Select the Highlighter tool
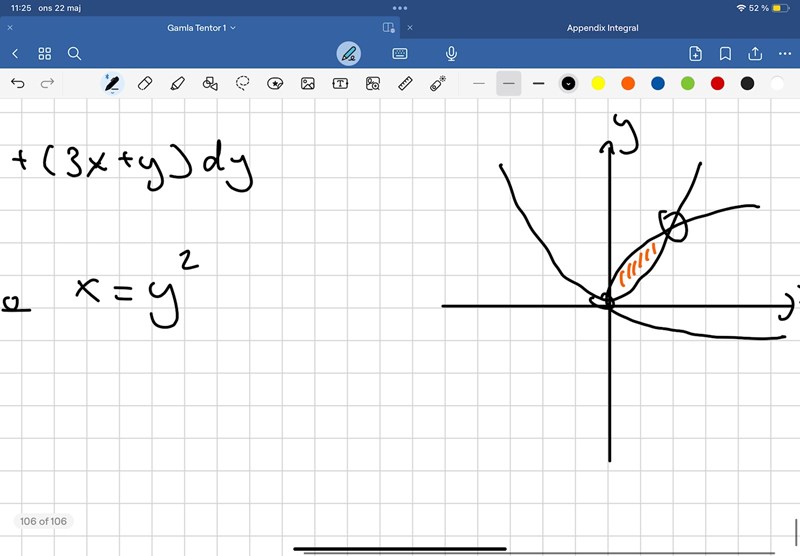The image size is (800, 556). 177,84
